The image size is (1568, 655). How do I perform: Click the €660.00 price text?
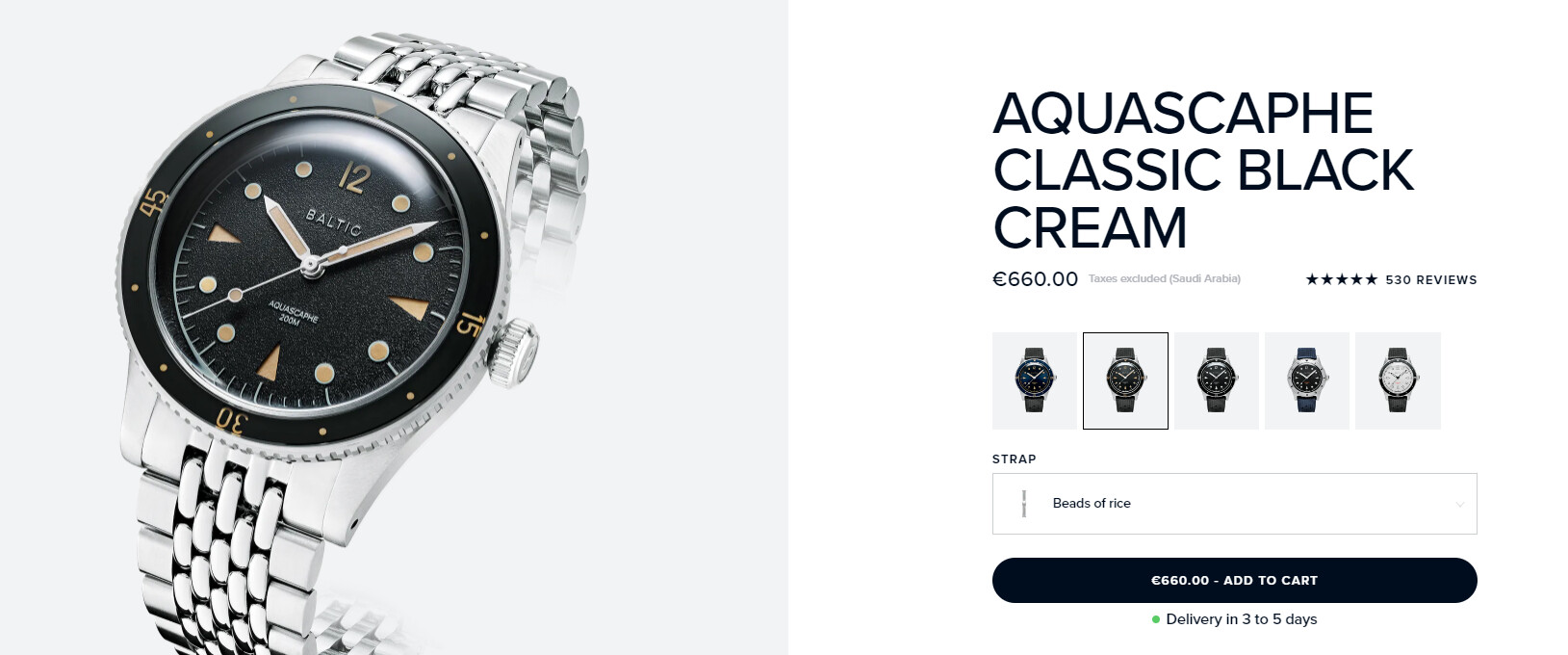1035,279
